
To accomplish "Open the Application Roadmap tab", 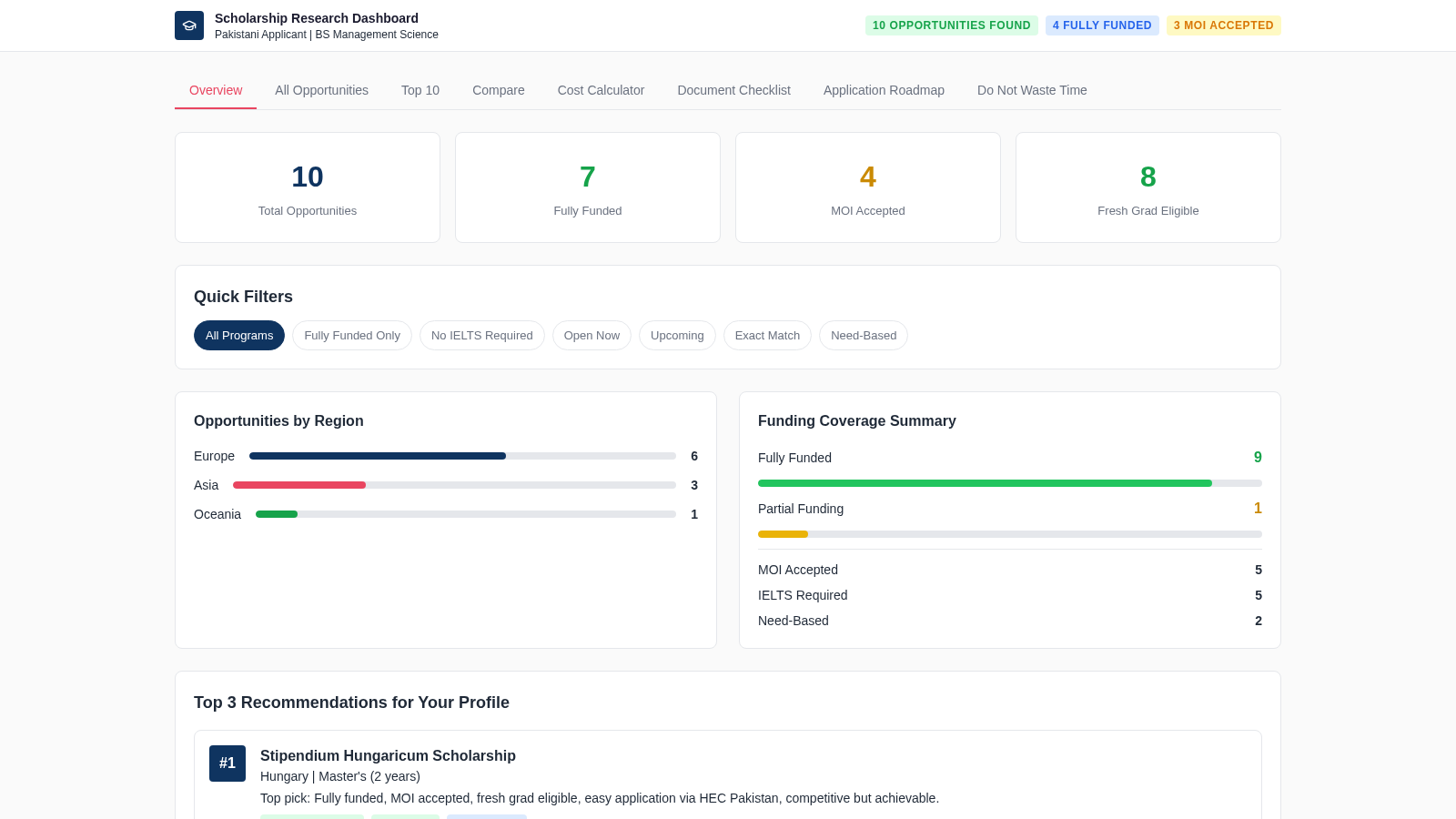I will click(x=884, y=90).
